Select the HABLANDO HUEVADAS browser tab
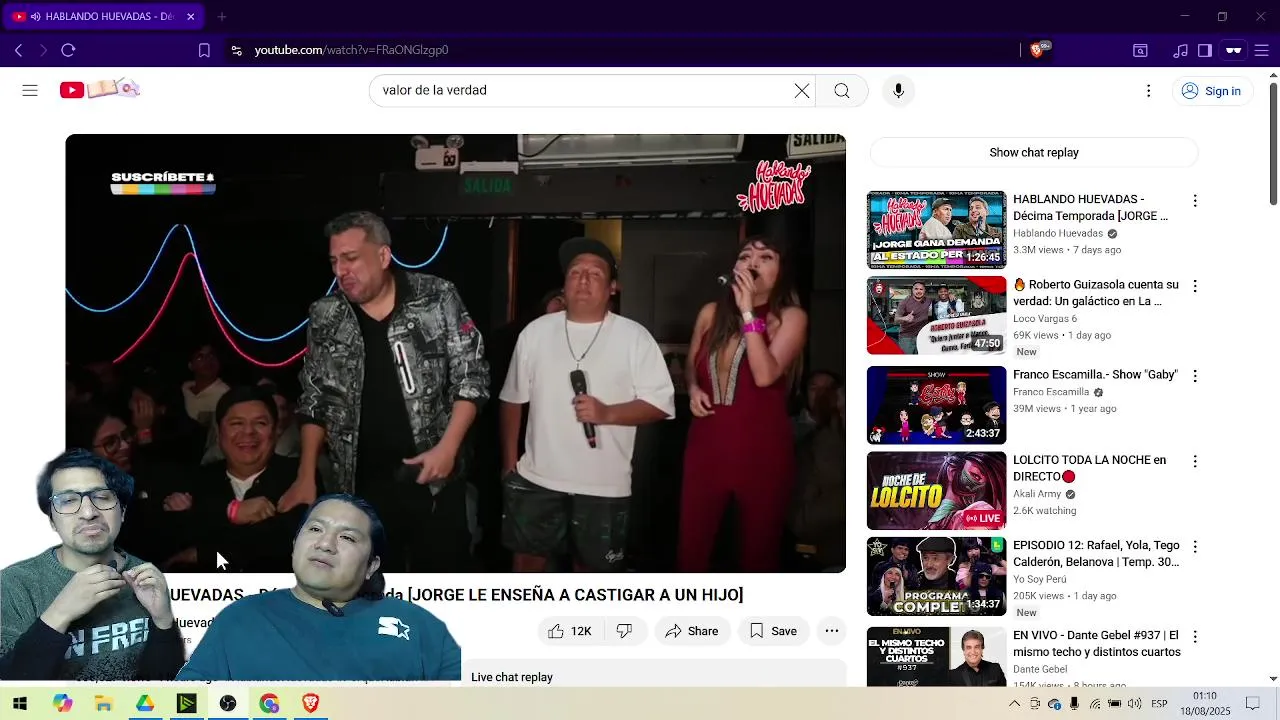The width and height of the screenshot is (1280, 720). (103, 16)
